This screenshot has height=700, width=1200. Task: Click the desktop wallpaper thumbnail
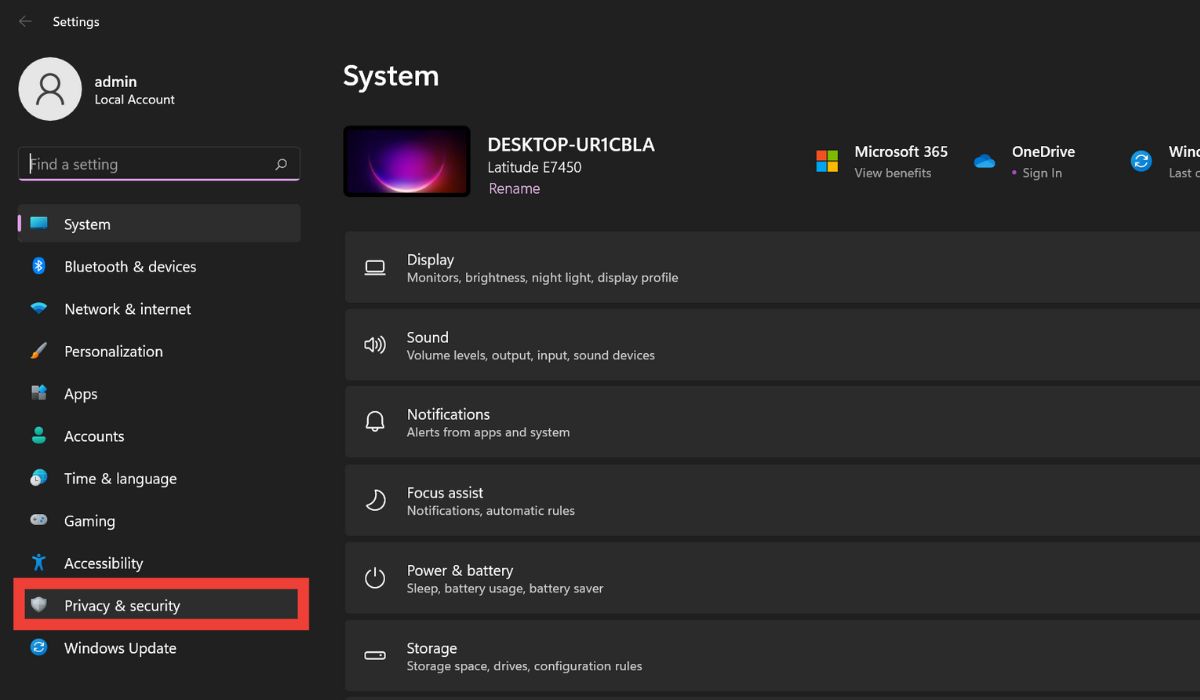(x=406, y=161)
